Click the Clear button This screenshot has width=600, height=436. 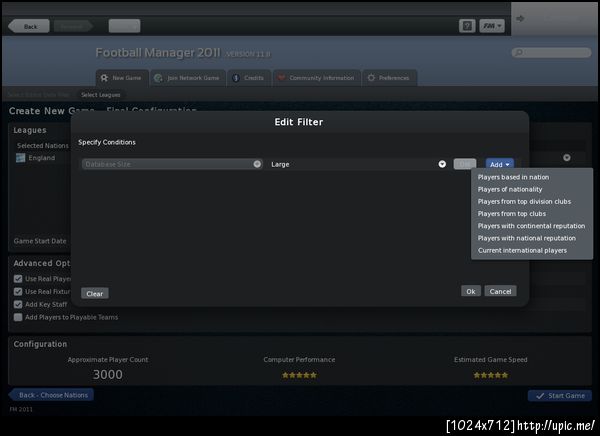[x=95, y=294]
